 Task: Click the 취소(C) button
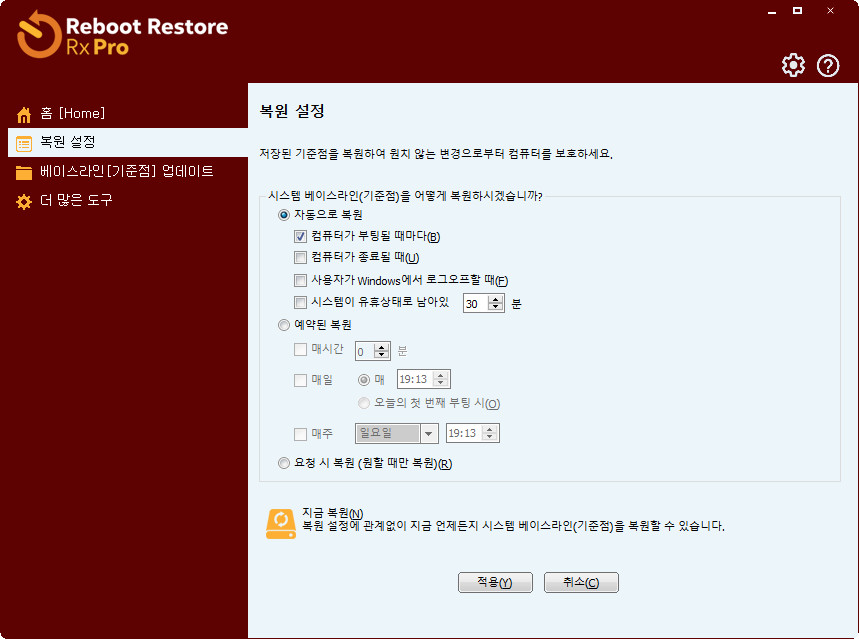[581, 583]
